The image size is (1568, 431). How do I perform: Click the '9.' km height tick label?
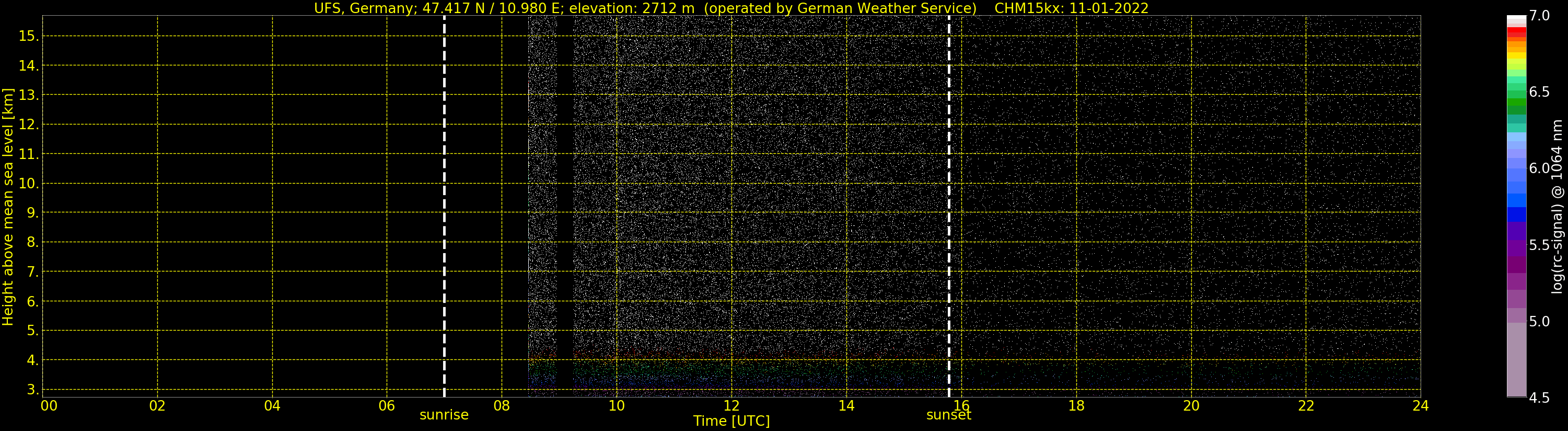point(32,213)
